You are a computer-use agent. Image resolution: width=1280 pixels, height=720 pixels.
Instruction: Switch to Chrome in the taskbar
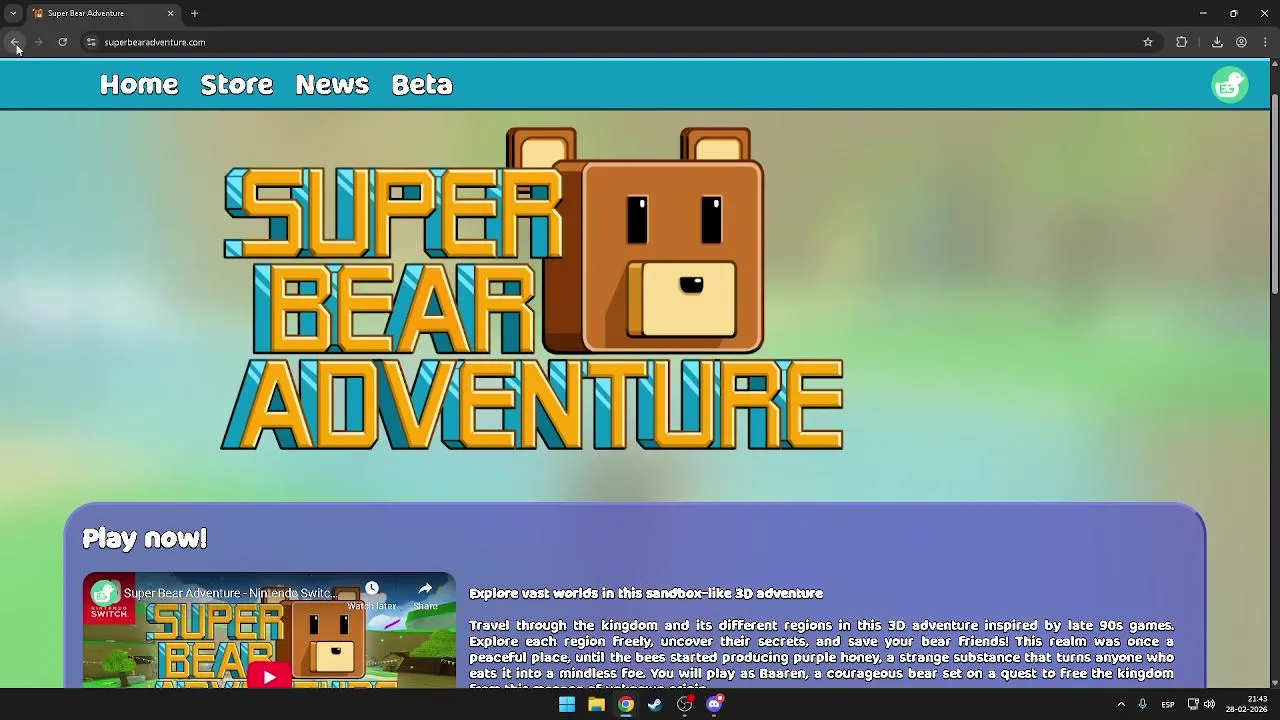pos(625,704)
